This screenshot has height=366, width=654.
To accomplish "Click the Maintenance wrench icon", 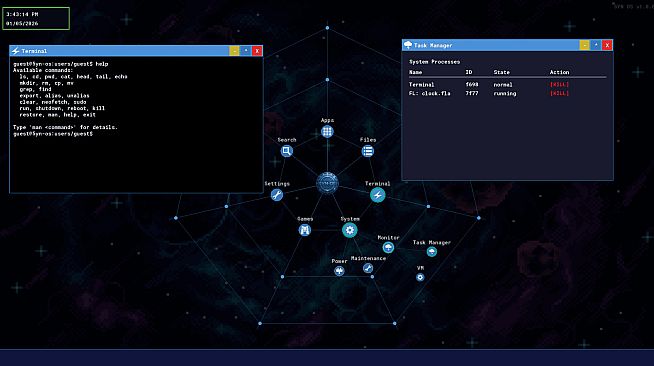I will tap(367, 268).
